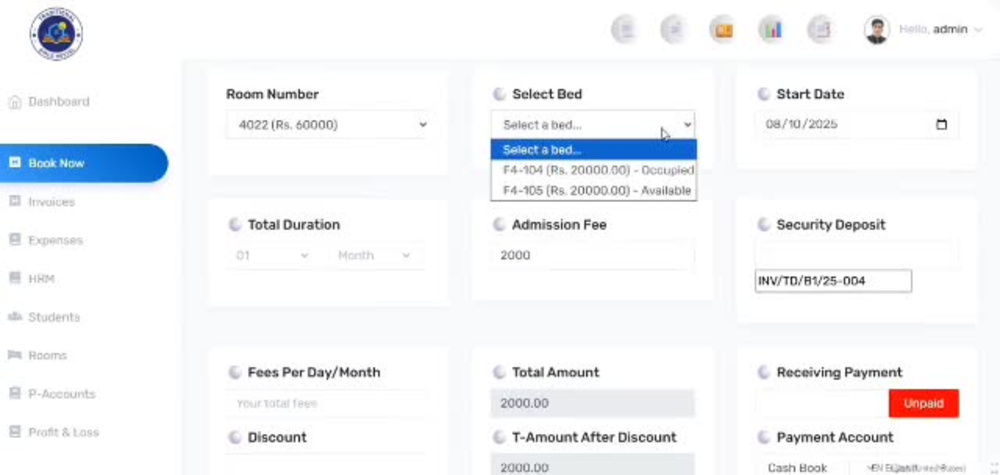
Task: Open Students from the sidebar
Action: (54, 317)
